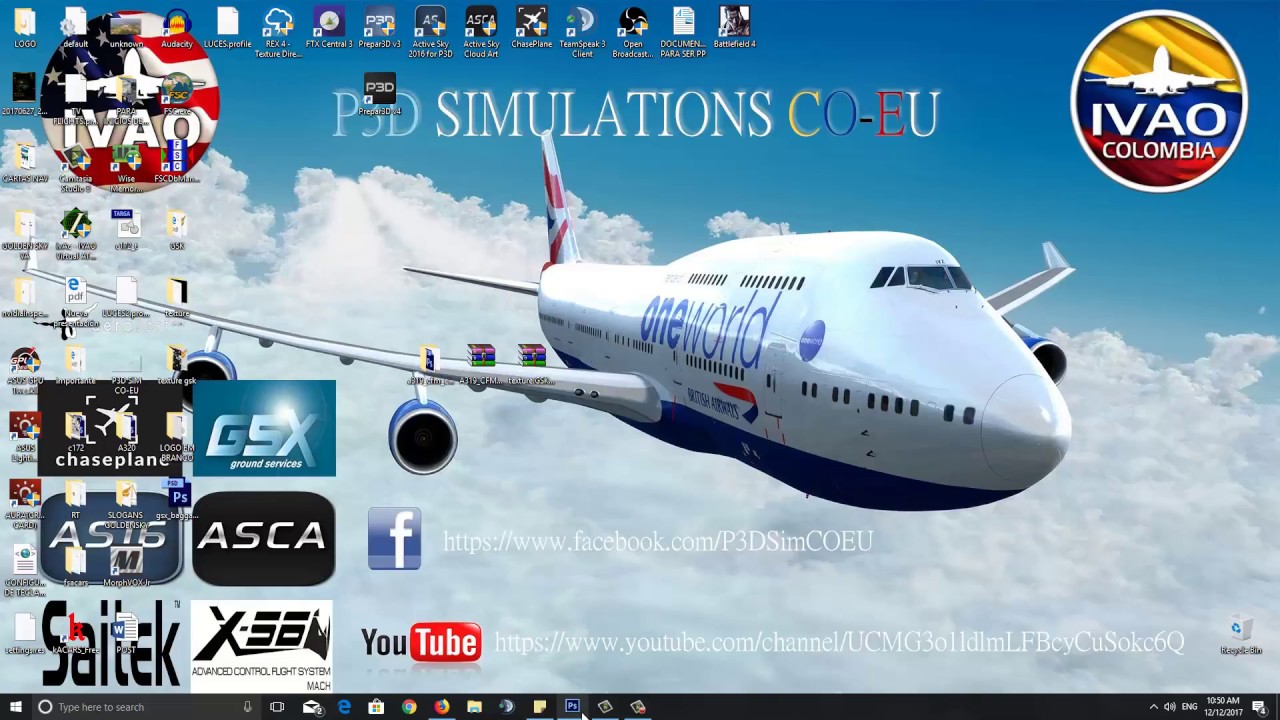
Task: Open the Windows Start menu
Action: pos(16,707)
